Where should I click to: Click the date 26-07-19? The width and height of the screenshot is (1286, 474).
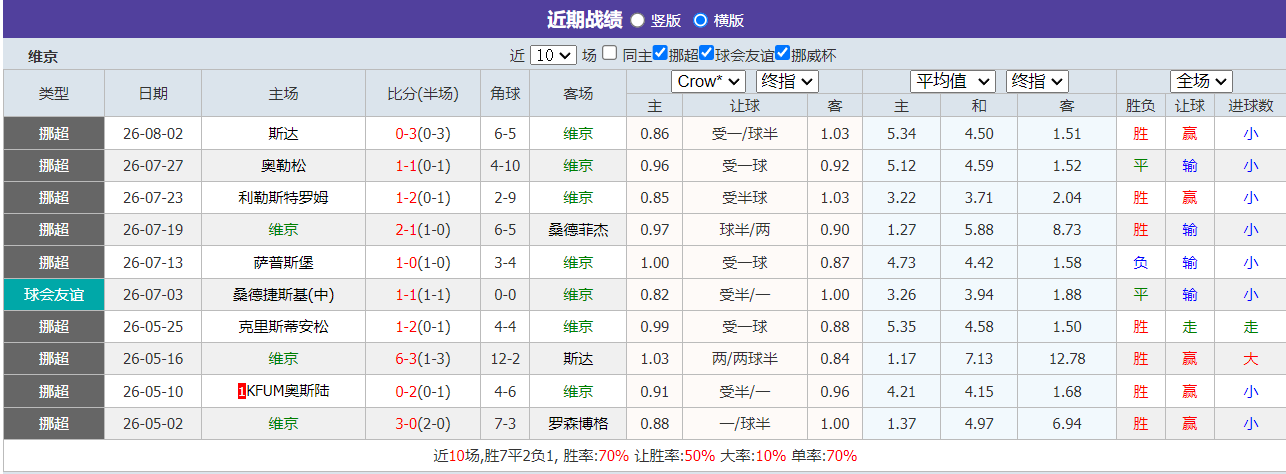click(x=153, y=230)
